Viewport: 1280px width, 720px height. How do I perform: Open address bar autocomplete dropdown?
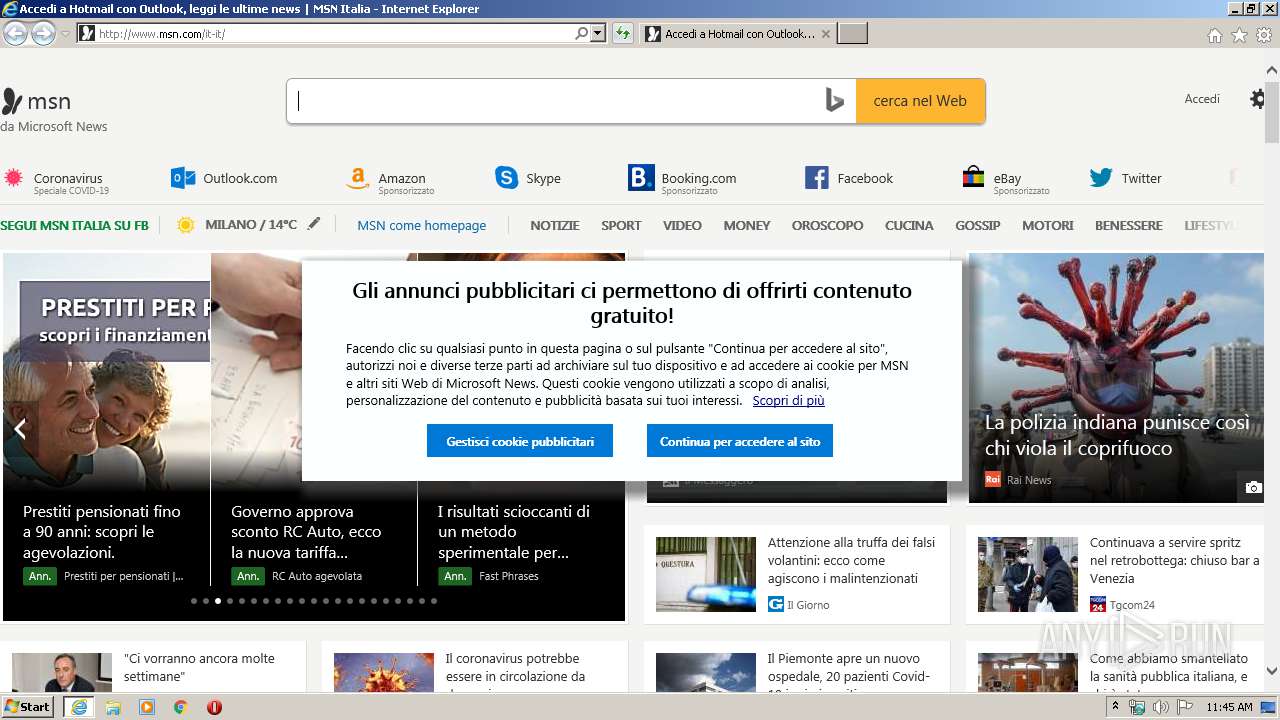click(x=598, y=33)
